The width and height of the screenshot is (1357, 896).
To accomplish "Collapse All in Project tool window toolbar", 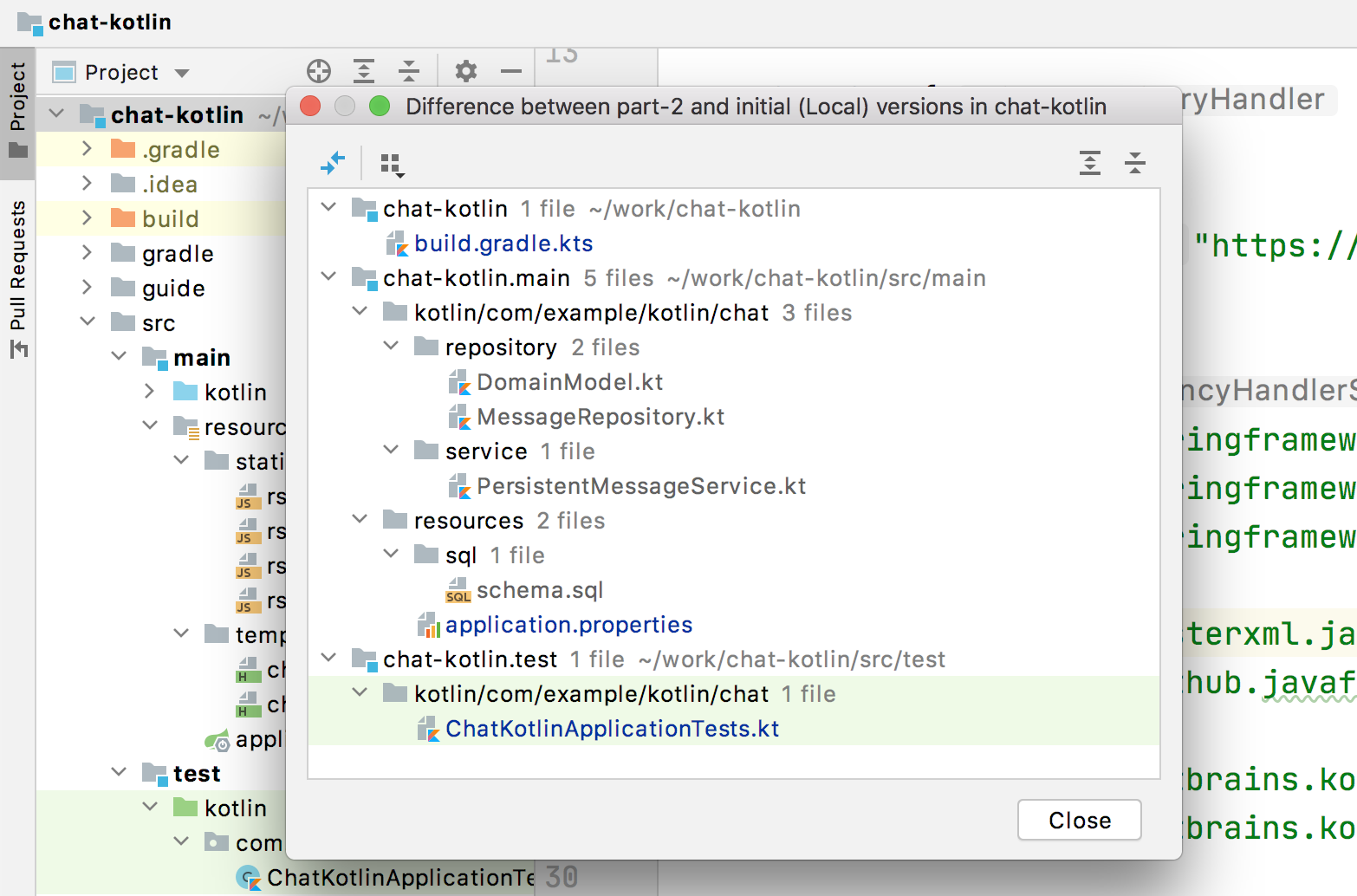I will click(x=409, y=71).
